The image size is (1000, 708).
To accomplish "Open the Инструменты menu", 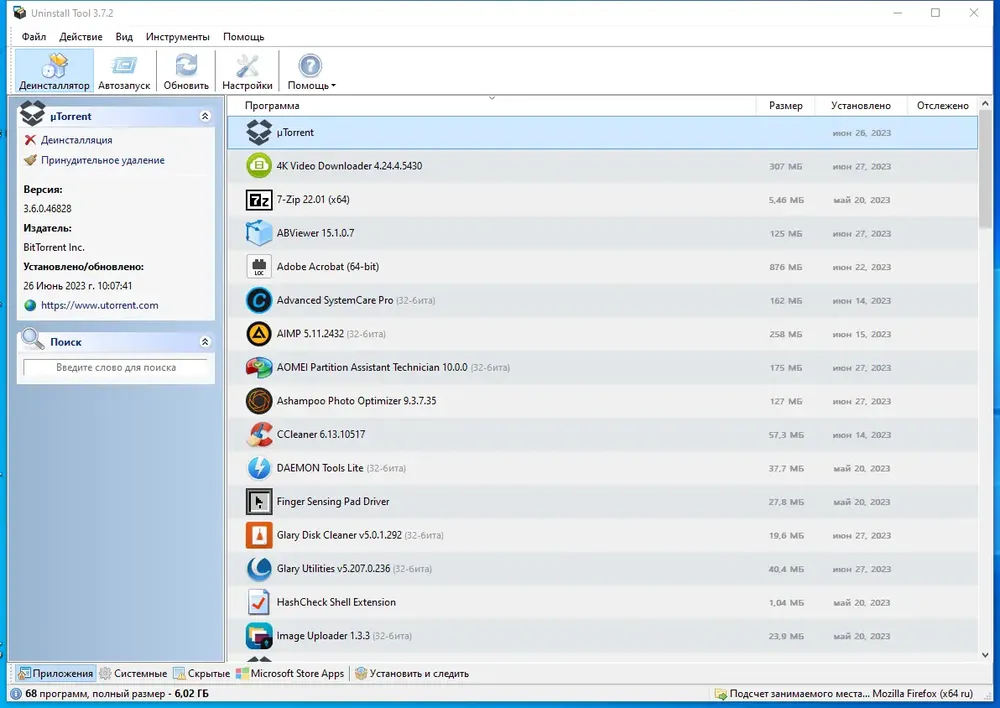I will pos(177,36).
